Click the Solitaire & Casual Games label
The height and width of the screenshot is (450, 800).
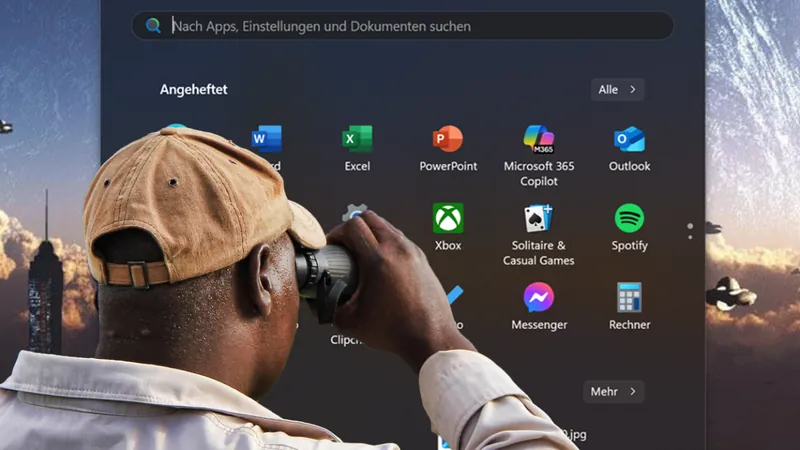pyautogui.click(x=539, y=253)
